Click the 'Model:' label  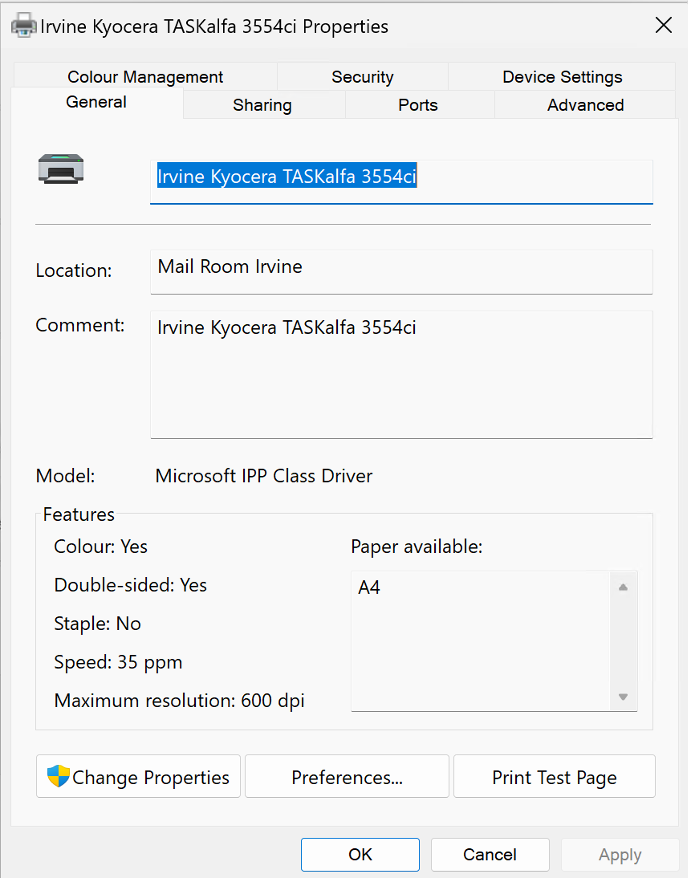65,476
